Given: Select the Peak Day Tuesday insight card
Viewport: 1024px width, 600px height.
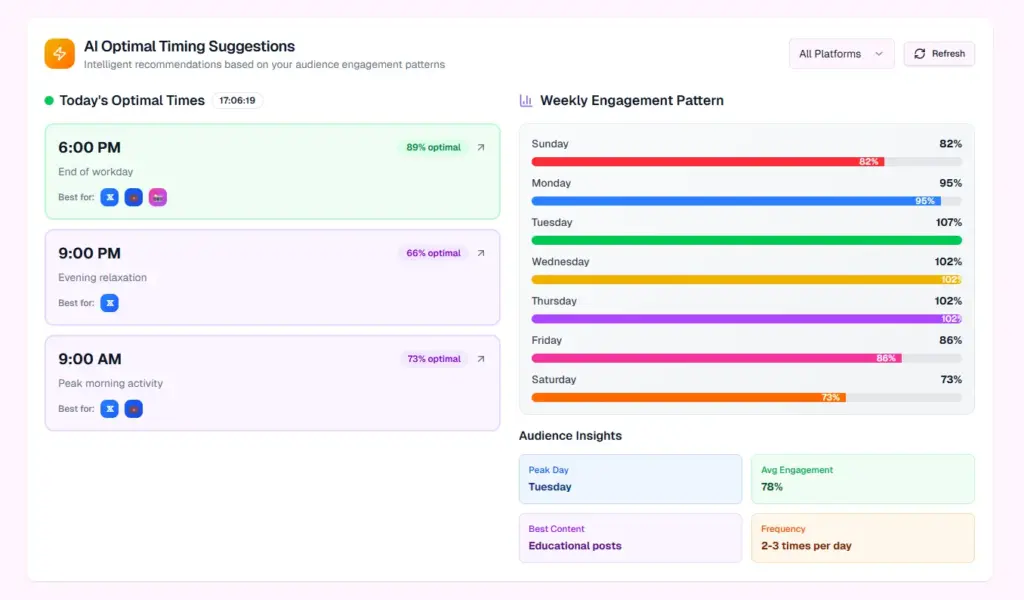Looking at the screenshot, I should pos(630,478).
